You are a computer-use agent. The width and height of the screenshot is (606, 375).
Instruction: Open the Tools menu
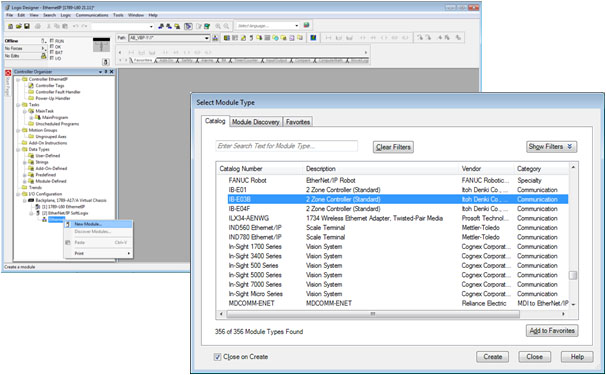click(x=118, y=15)
